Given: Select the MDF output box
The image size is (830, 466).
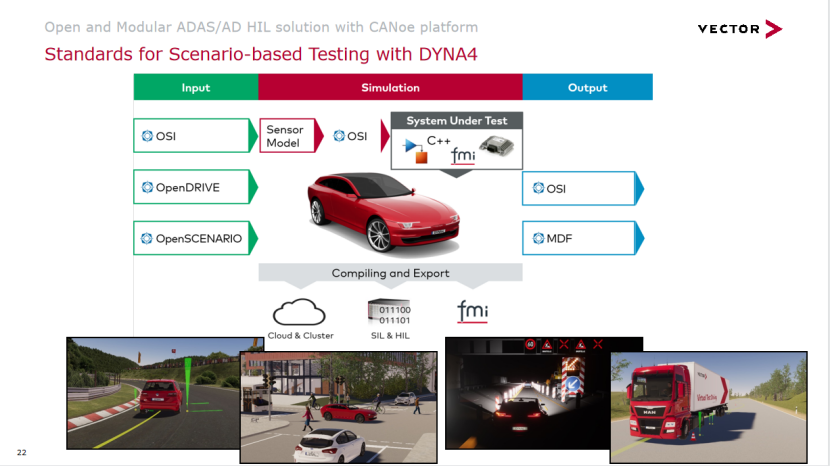Looking at the screenshot, I should pos(583,238).
